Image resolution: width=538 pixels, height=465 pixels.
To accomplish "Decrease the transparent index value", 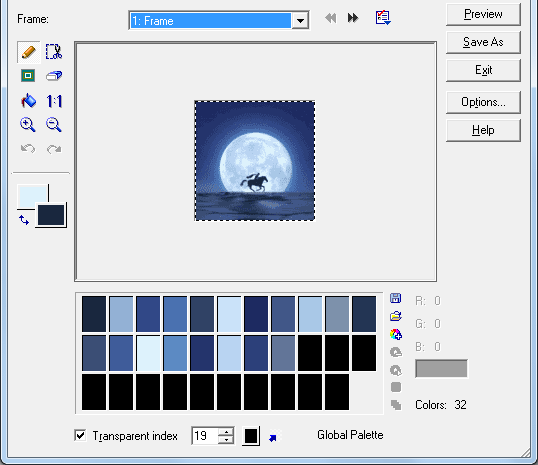I will point(226,440).
